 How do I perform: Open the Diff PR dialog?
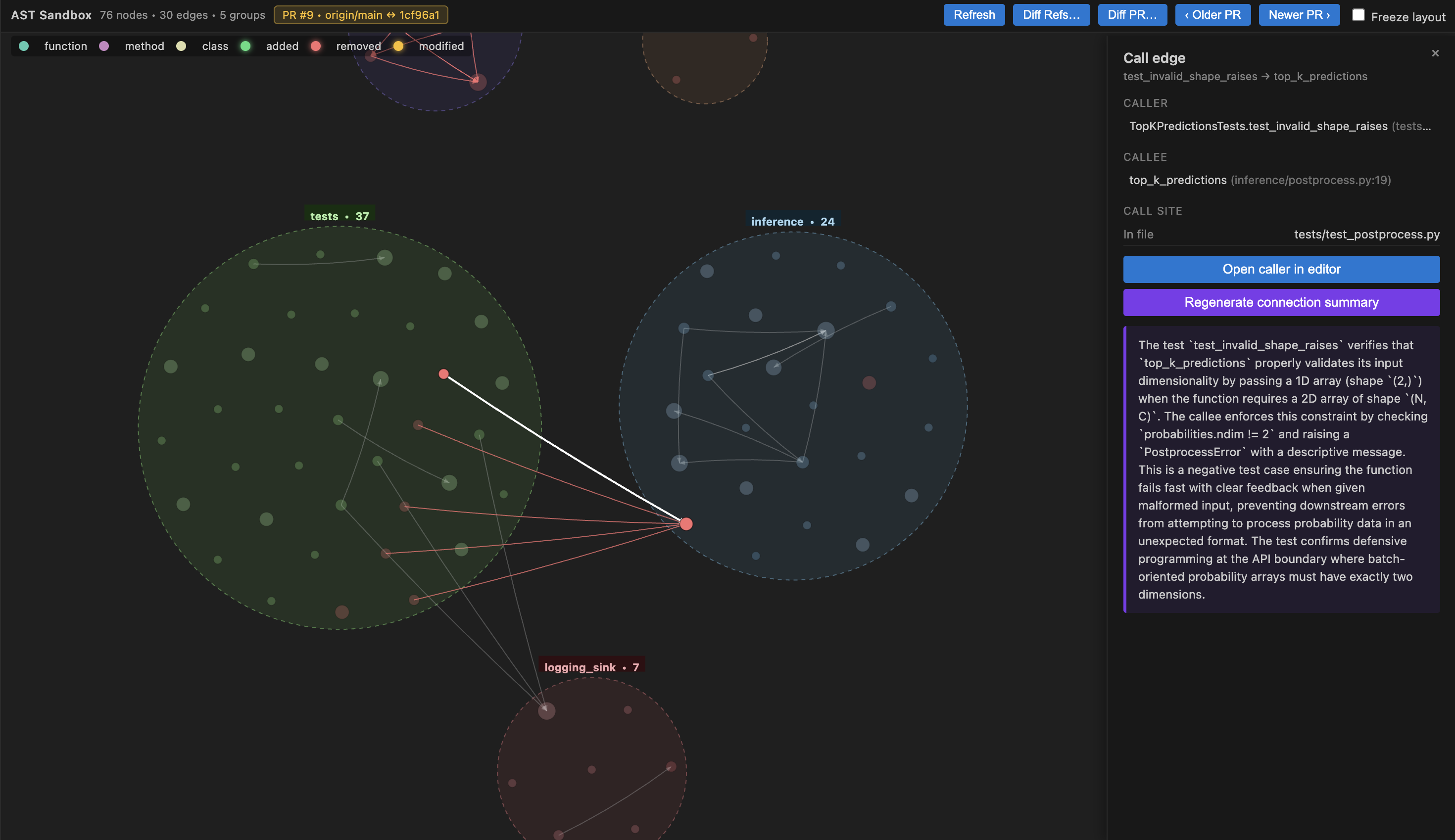tap(1132, 15)
